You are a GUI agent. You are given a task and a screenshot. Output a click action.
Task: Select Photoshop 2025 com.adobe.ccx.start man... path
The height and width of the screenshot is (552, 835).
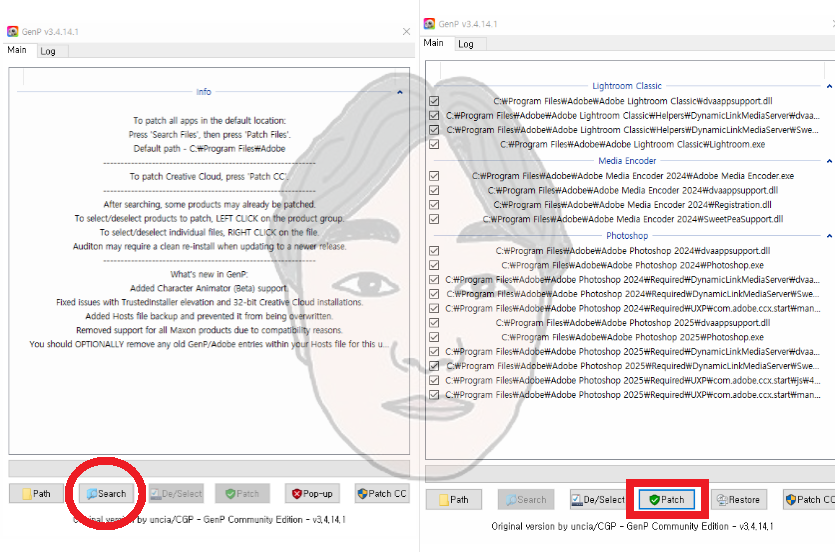tap(633, 394)
